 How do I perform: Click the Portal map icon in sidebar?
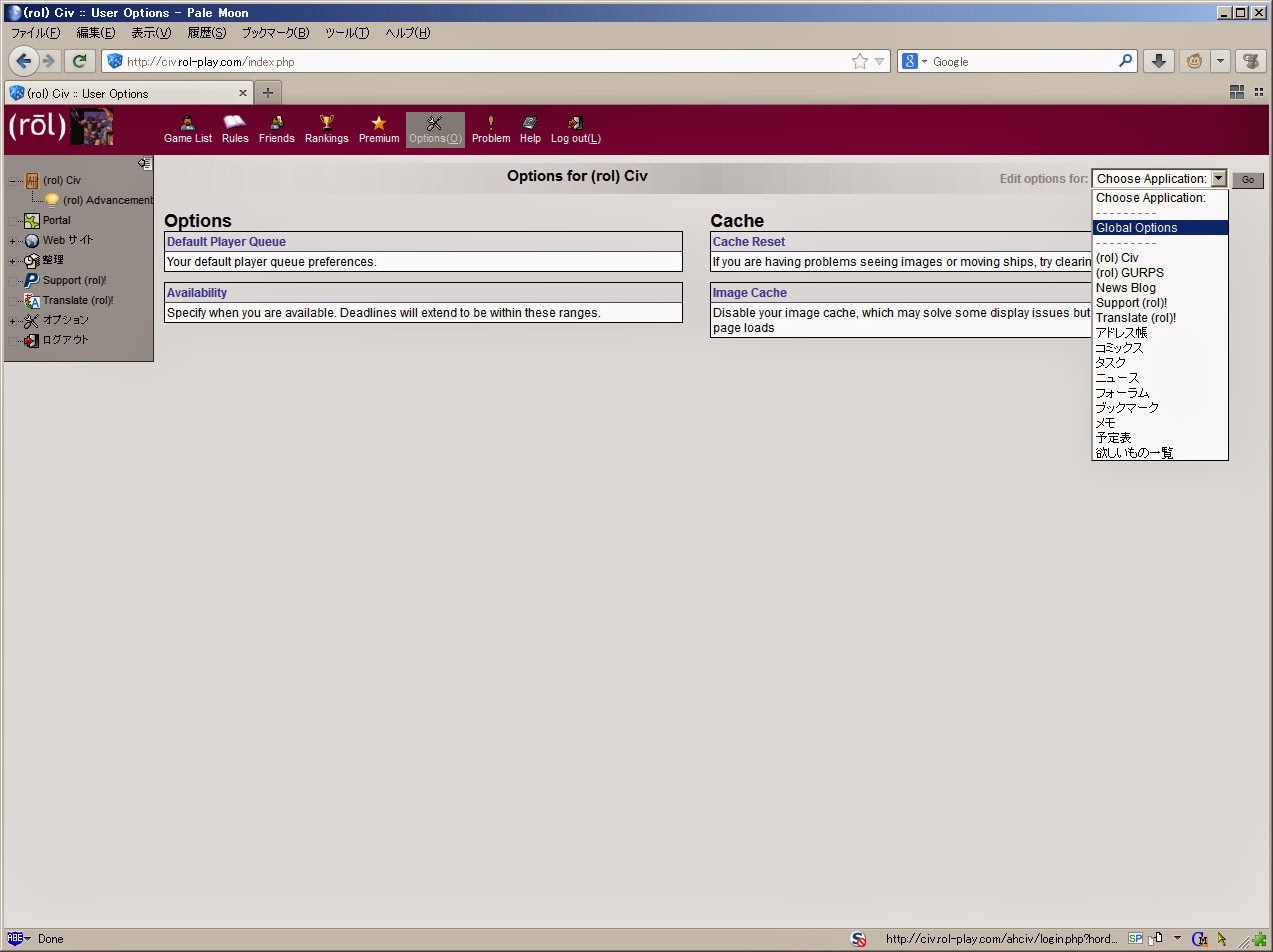click(32, 220)
